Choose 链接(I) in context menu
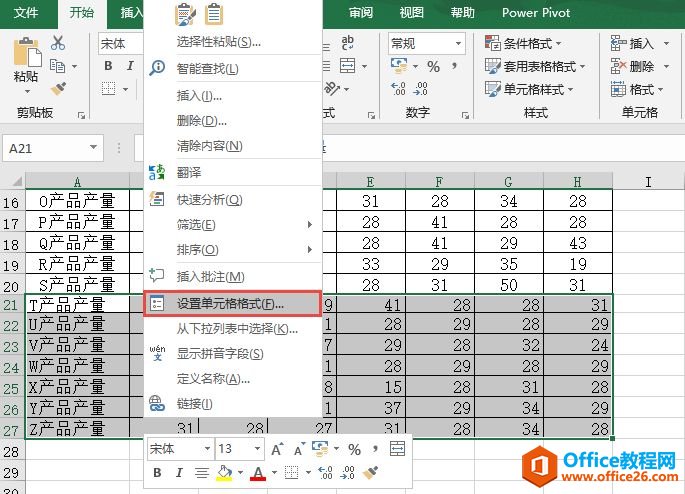Viewport: 685px width, 494px height. click(233, 404)
